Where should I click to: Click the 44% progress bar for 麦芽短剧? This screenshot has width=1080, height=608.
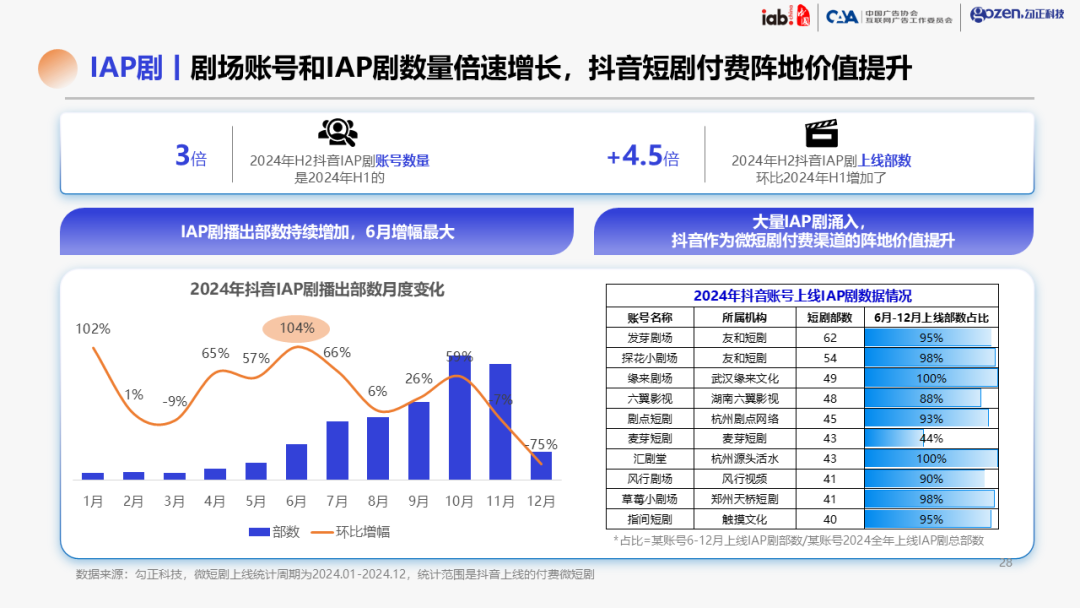[x=894, y=439]
